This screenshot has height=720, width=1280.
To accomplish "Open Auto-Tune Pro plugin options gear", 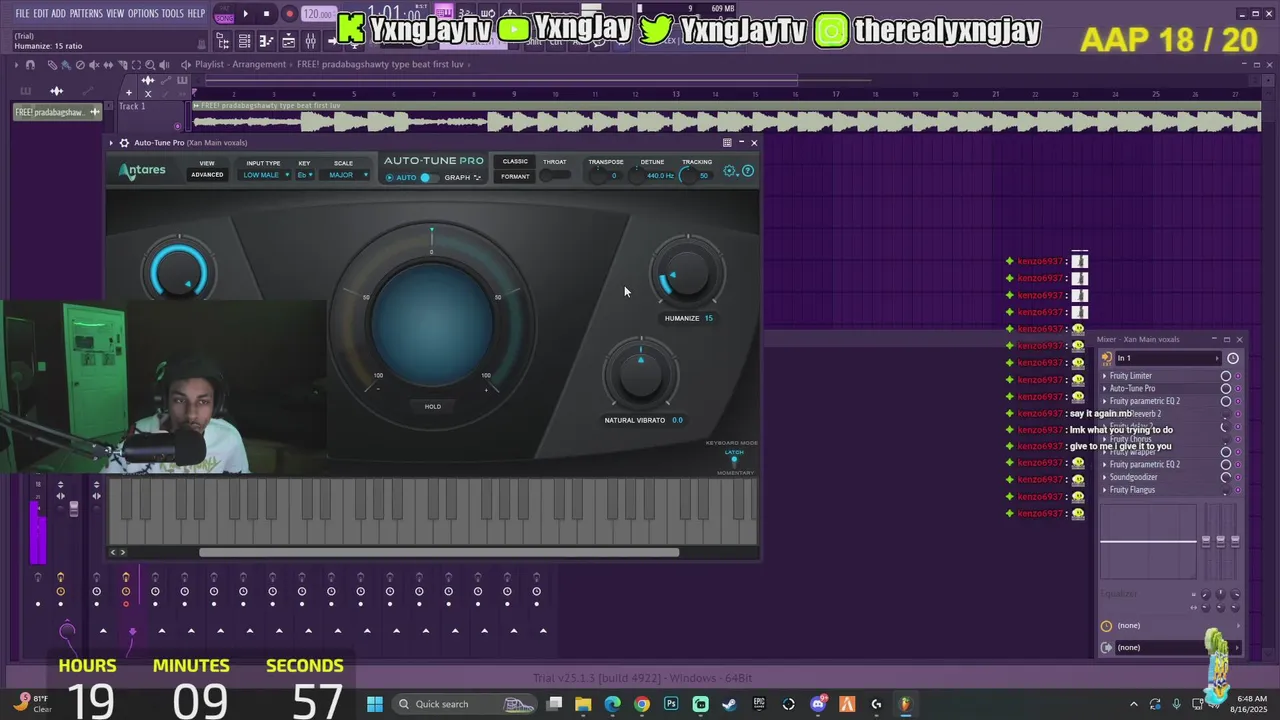I will pos(124,143).
